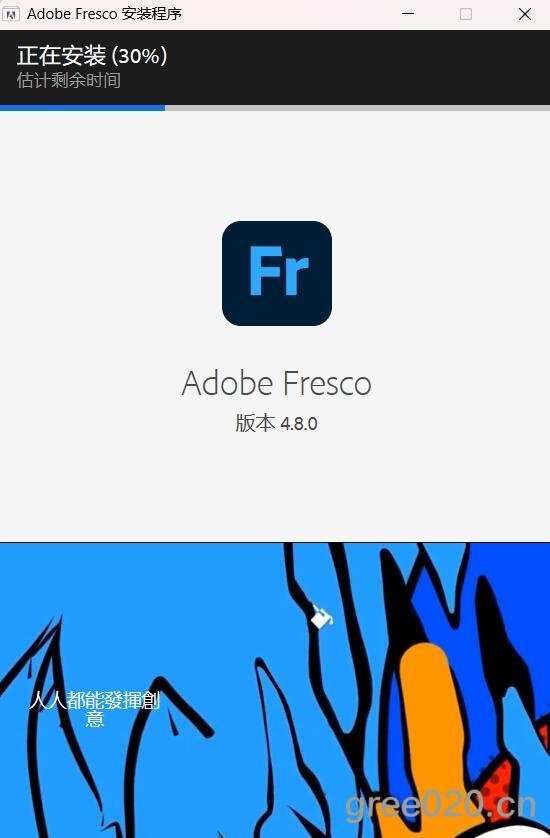
Task: Click the 估计剩余时间 label
Action: pos(68,81)
